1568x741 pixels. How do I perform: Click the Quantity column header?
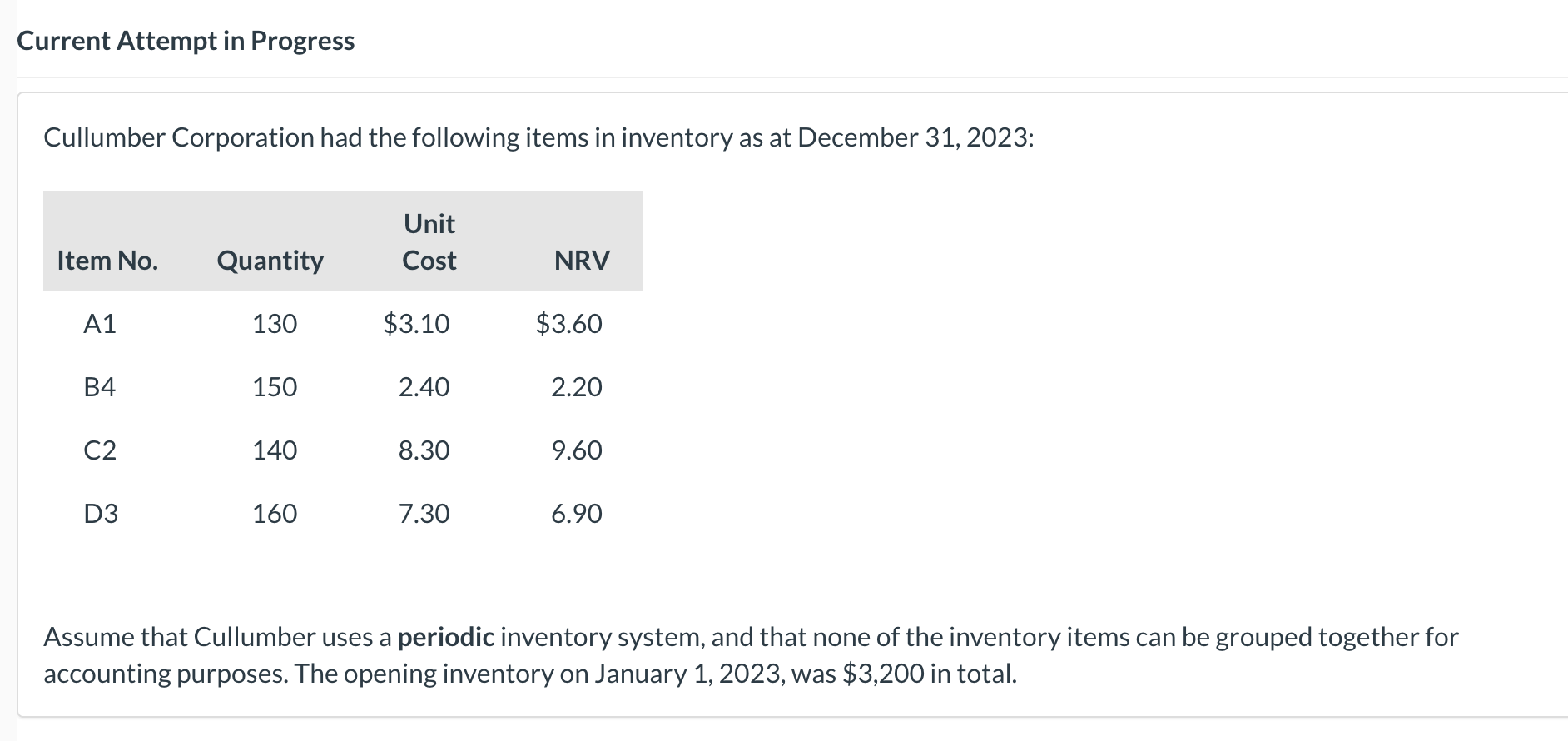tap(270, 261)
